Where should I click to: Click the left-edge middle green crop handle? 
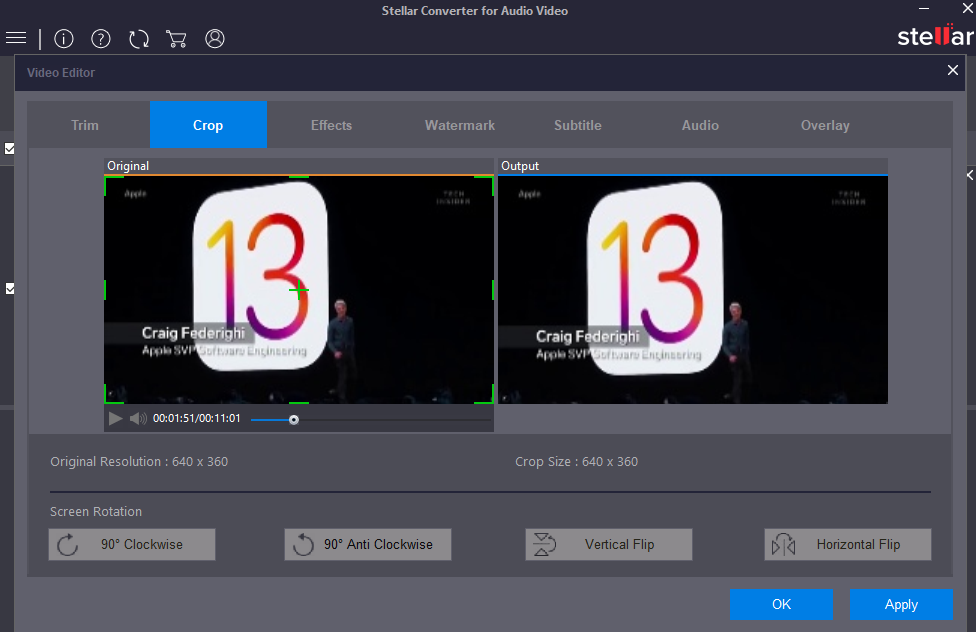105,290
